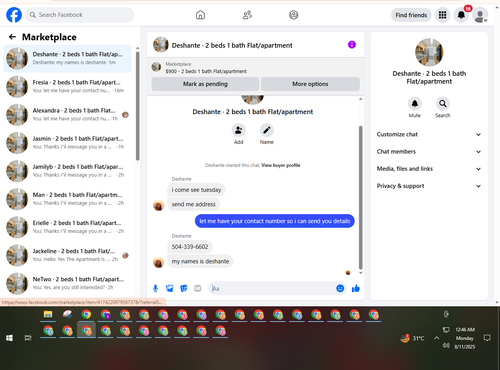The width and height of the screenshot is (500, 370).
Task: Attach a file with the photo icon
Action: [170, 288]
